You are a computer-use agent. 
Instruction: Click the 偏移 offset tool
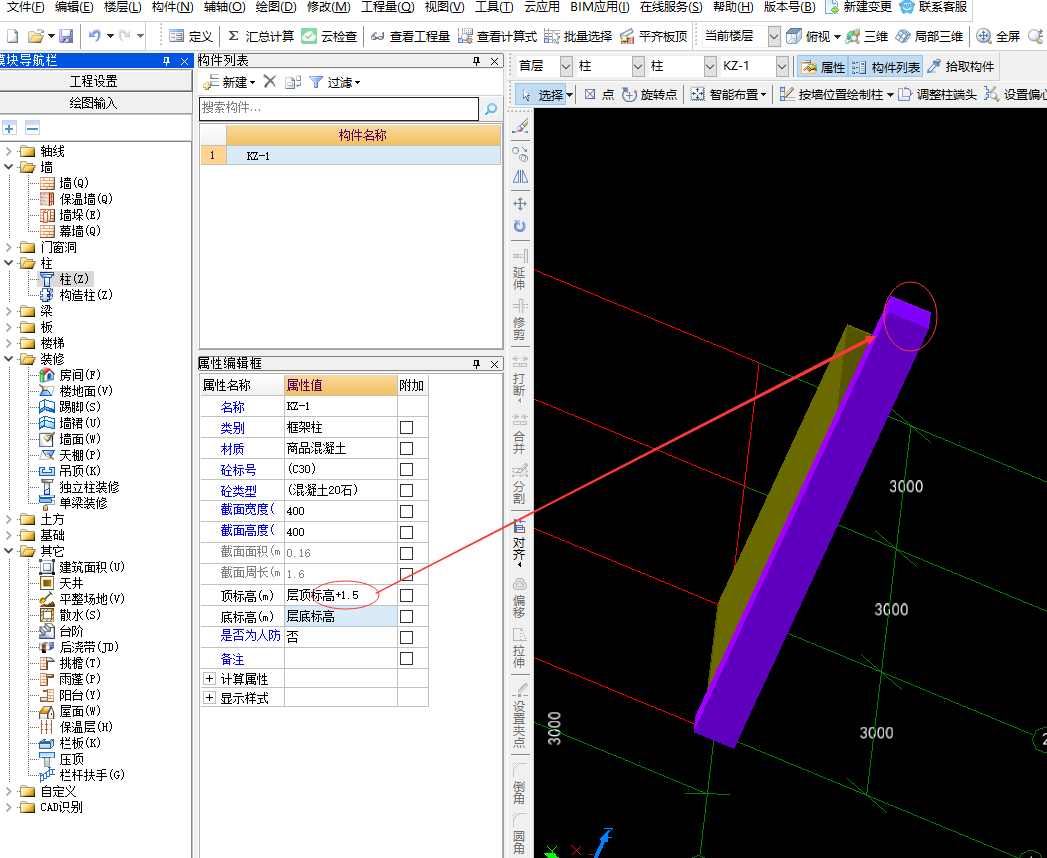pos(519,598)
